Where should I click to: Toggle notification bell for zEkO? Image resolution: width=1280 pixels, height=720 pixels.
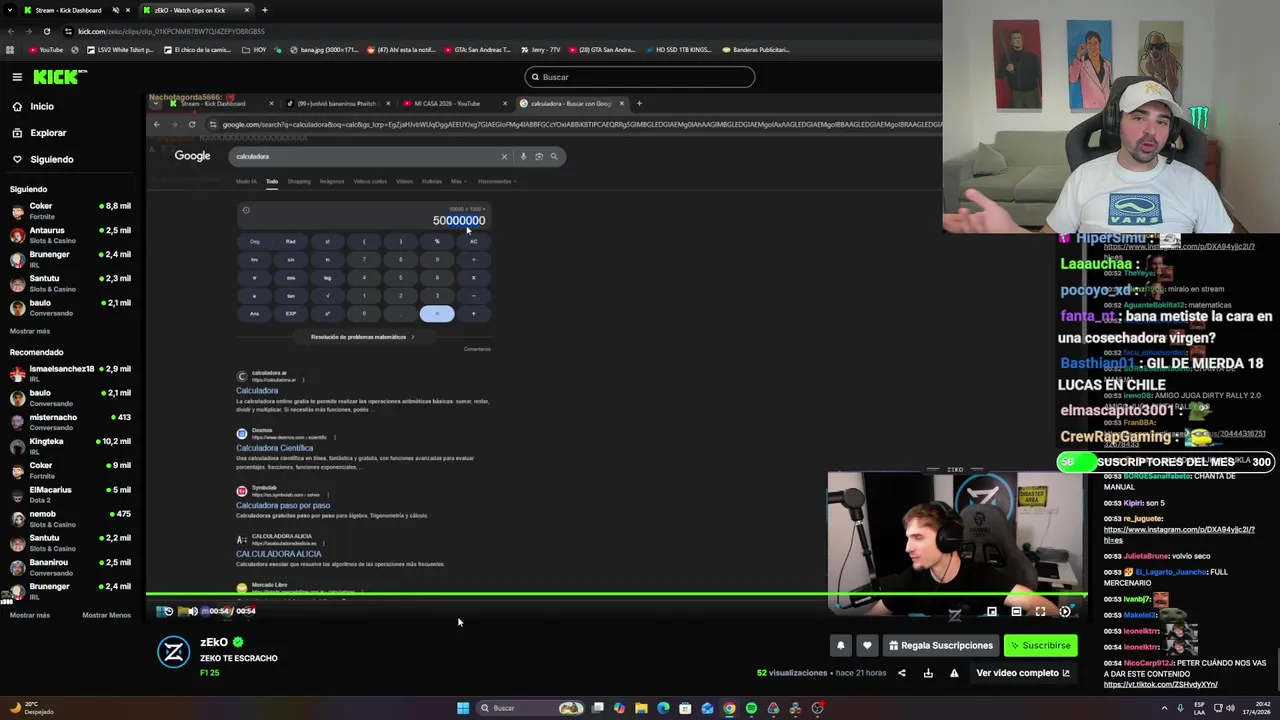pyautogui.click(x=841, y=646)
